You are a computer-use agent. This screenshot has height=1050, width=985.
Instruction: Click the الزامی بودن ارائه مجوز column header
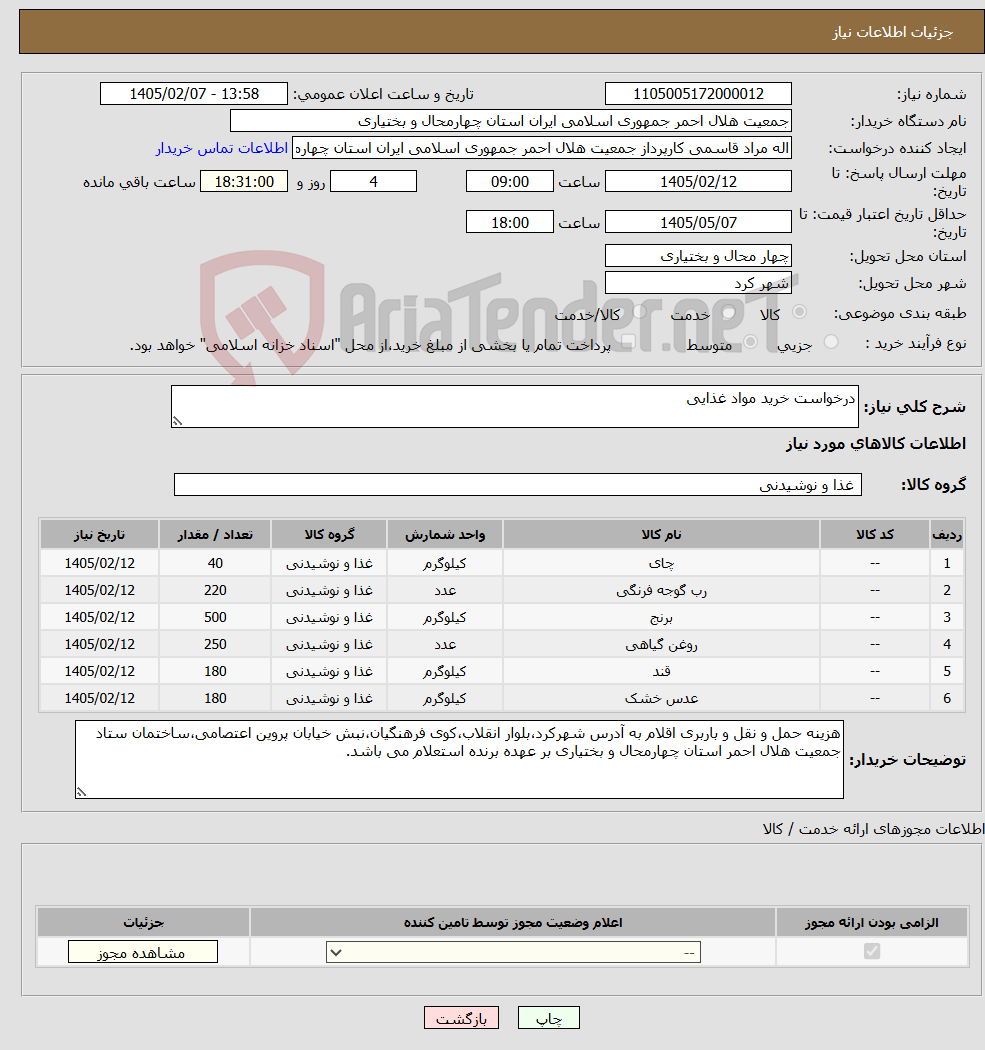tap(871, 922)
